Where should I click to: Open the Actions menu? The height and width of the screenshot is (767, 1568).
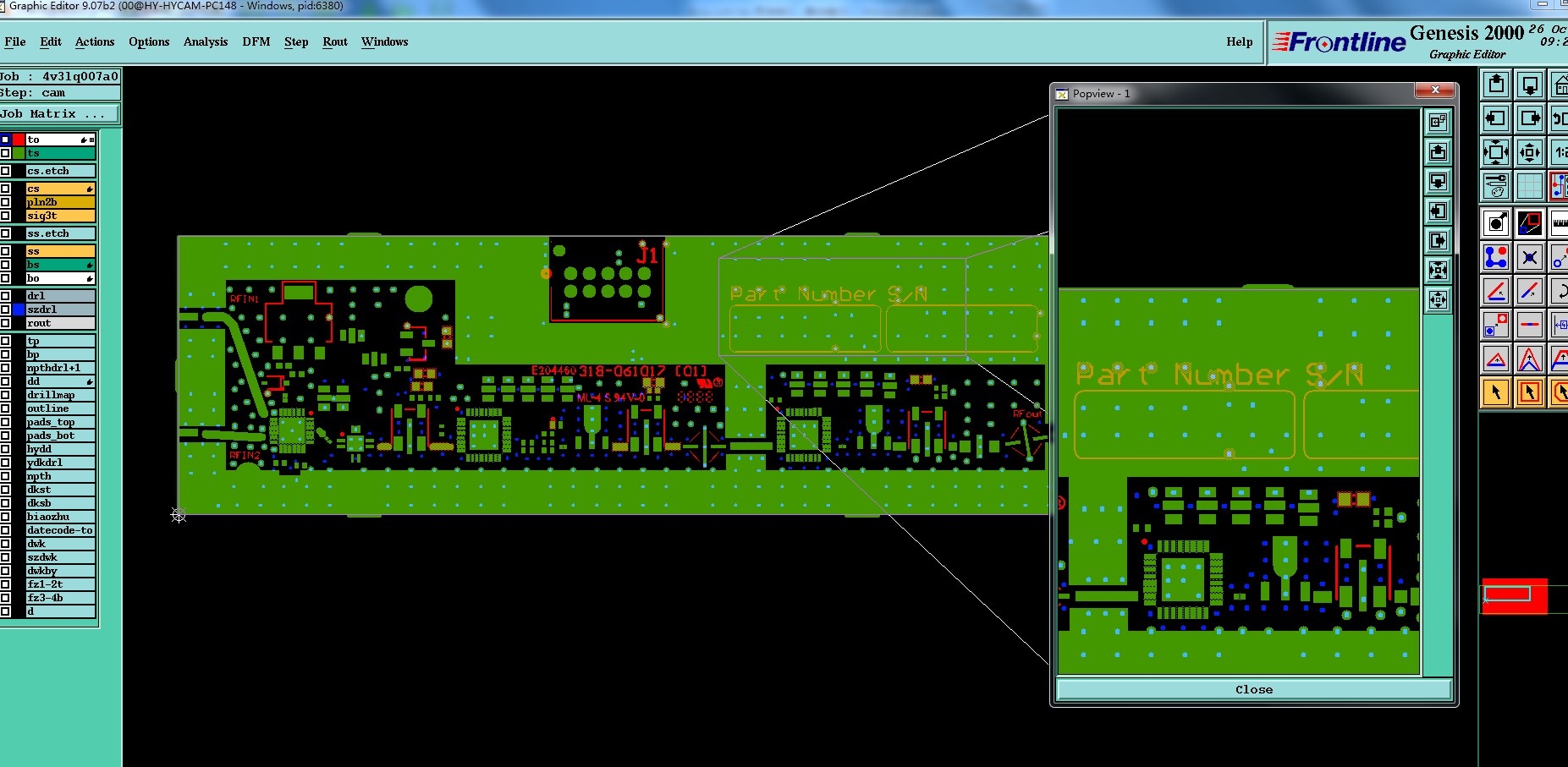coord(95,41)
